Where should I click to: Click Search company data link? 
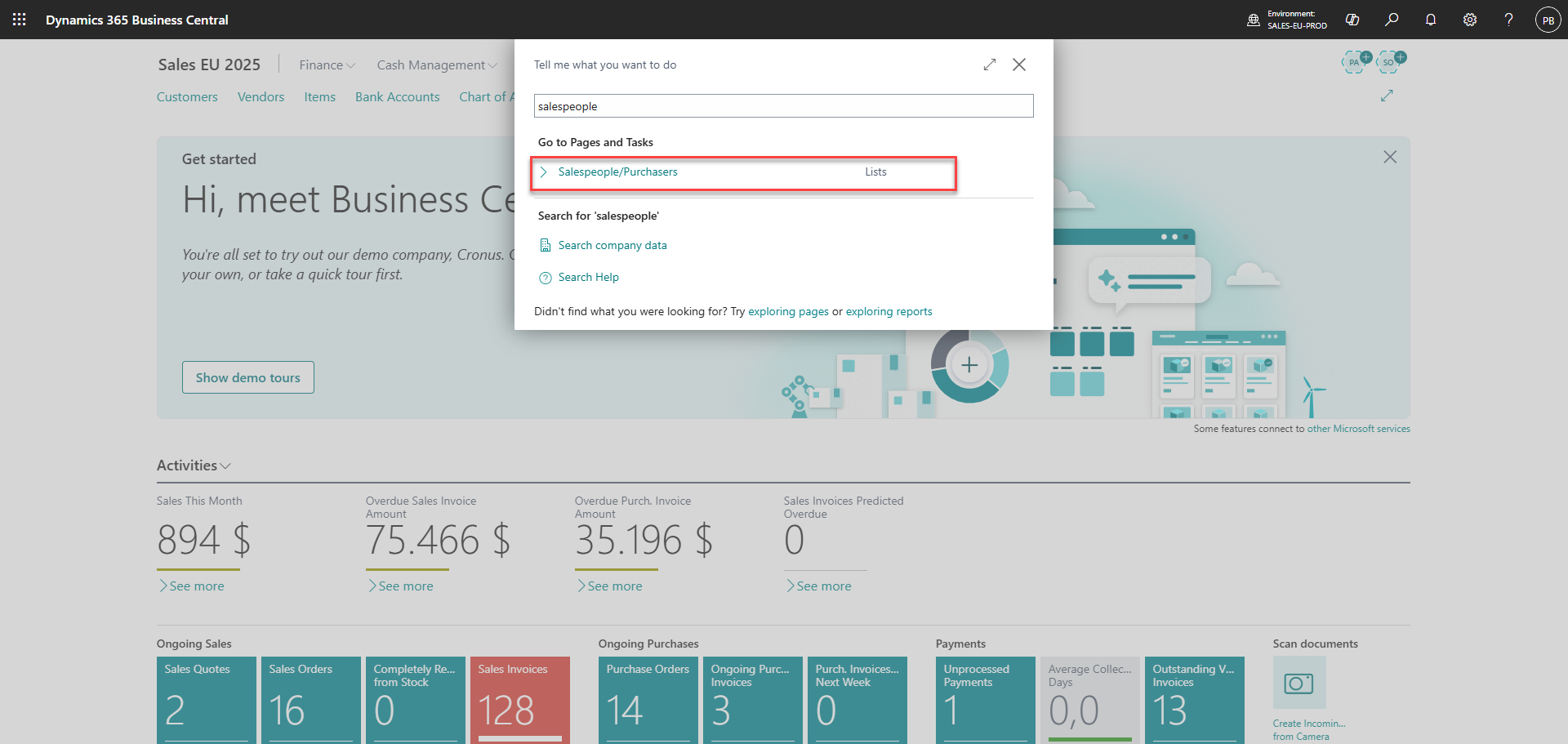(x=612, y=246)
